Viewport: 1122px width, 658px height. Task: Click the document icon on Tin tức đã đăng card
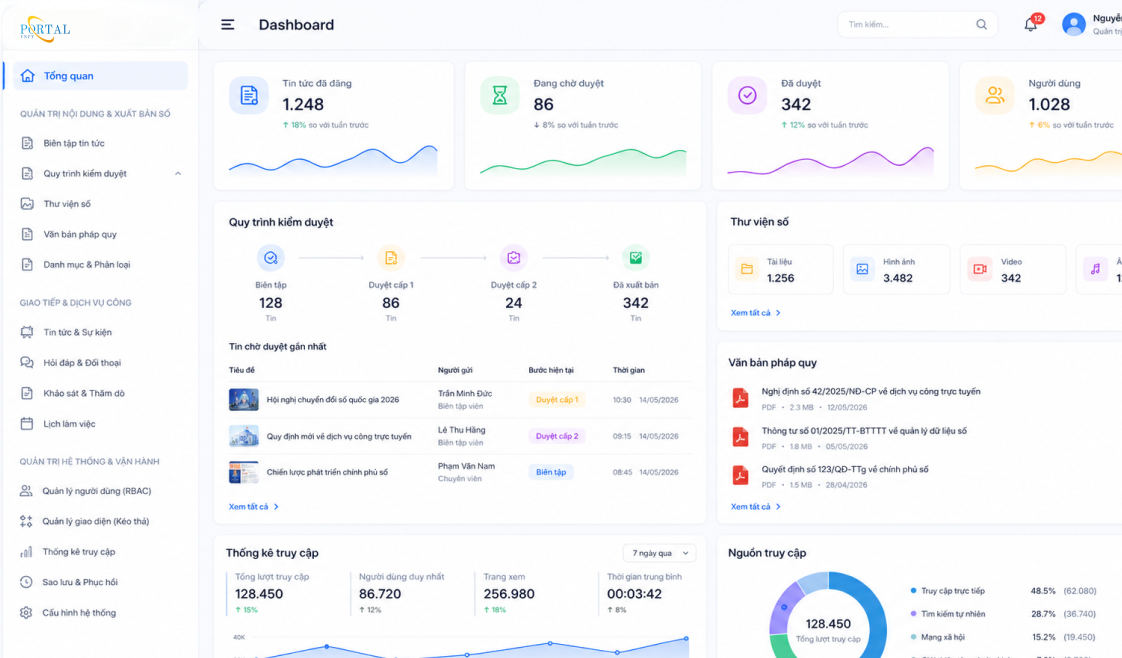(249, 95)
